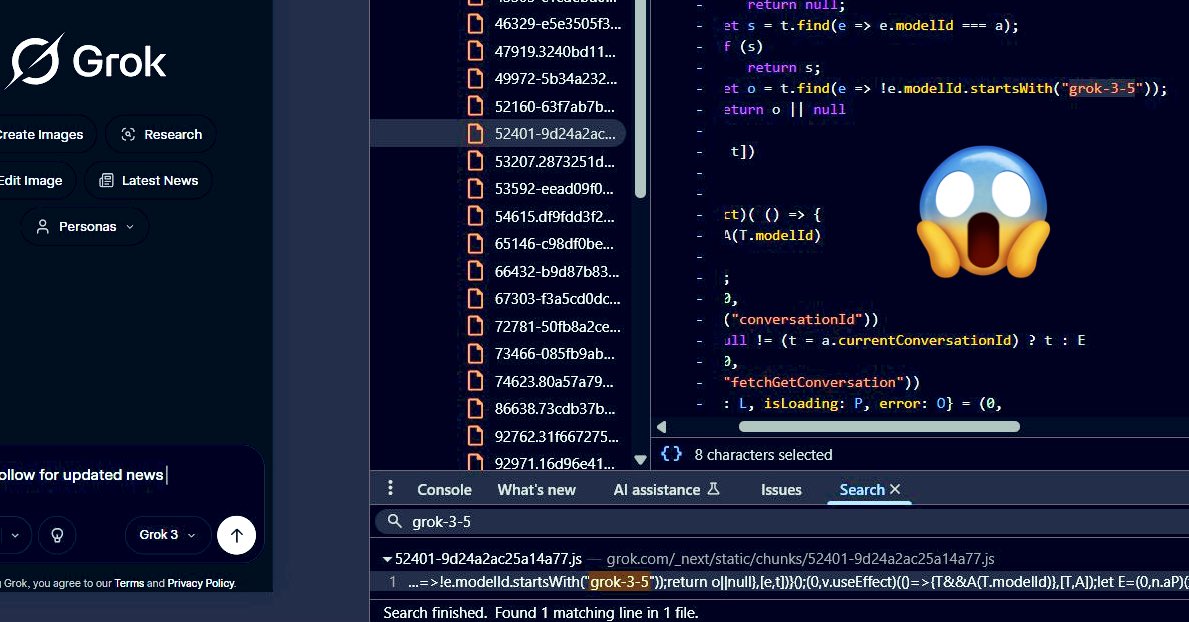Switch to the Issues tab

pyautogui.click(x=781, y=490)
